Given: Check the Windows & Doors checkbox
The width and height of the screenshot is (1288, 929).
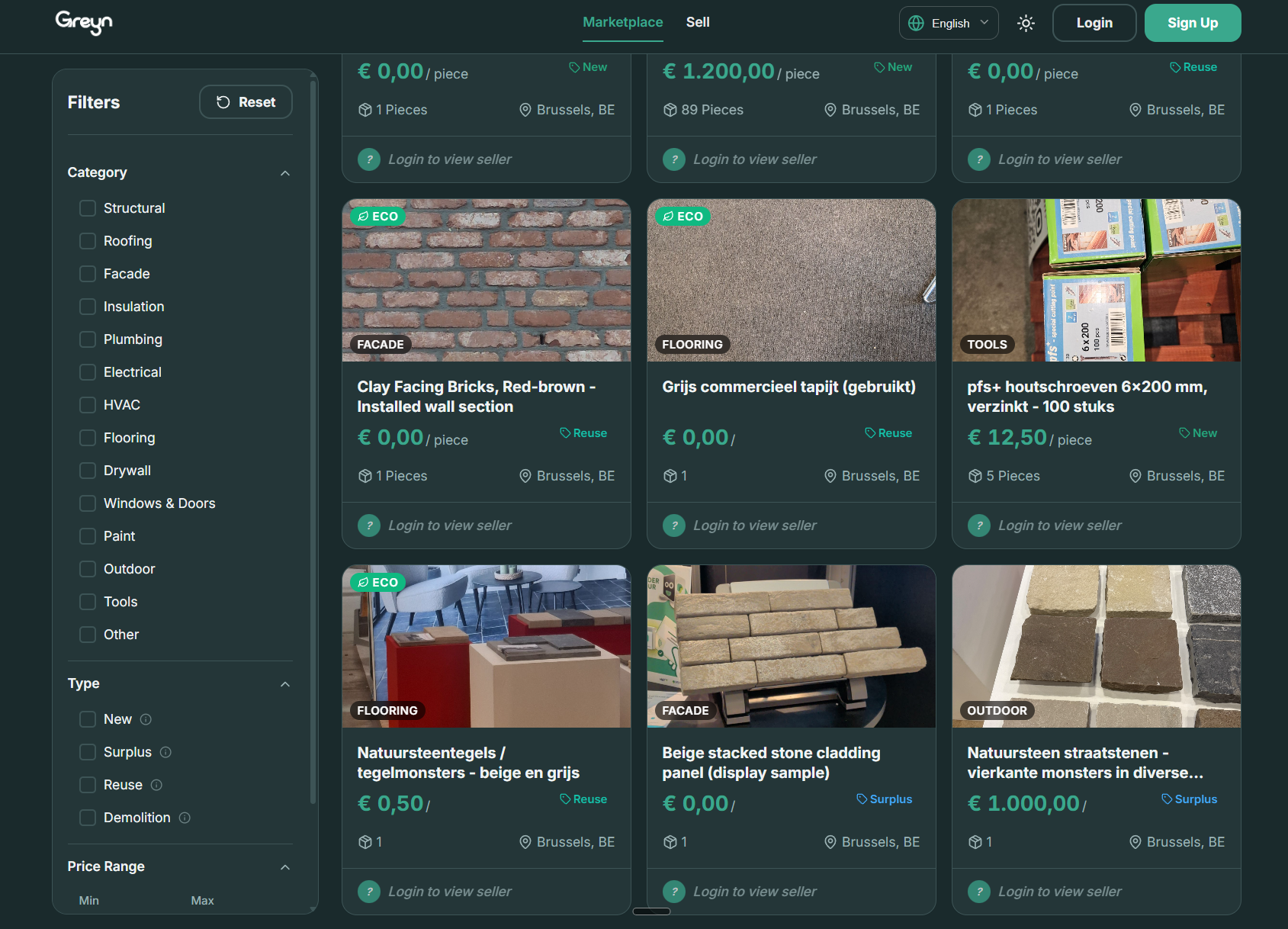Looking at the screenshot, I should pos(88,503).
